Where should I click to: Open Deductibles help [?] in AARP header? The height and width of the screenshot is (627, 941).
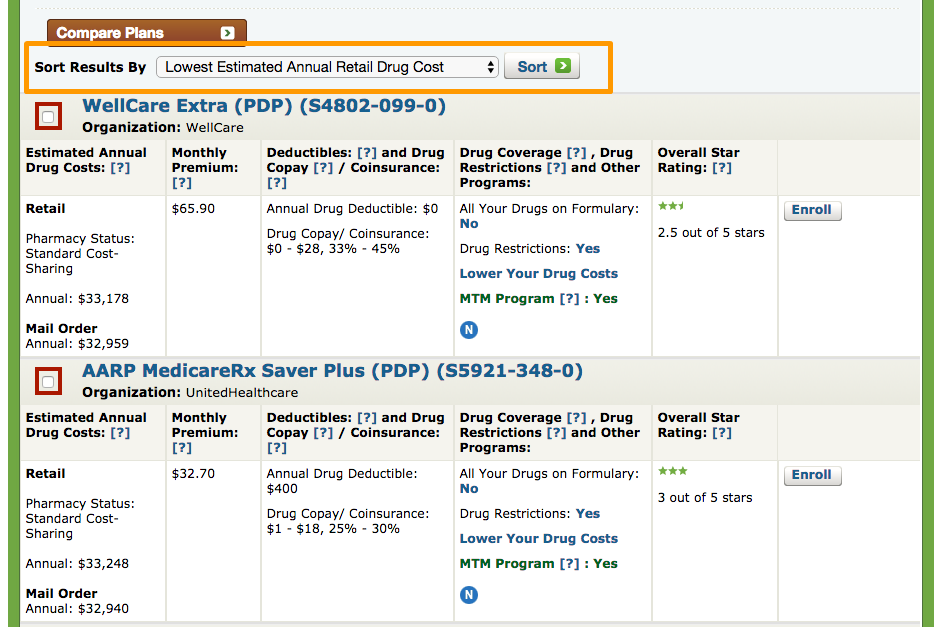tap(367, 418)
